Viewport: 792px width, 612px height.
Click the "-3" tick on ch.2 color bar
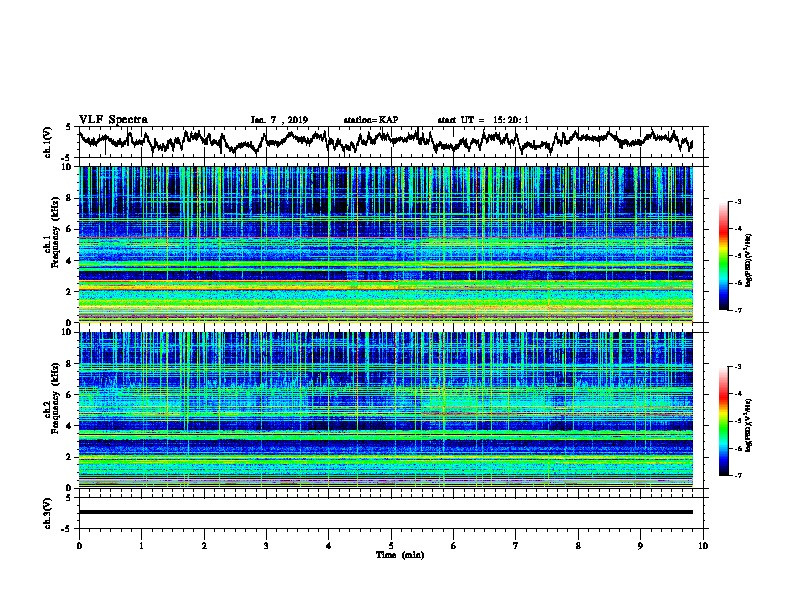[738, 367]
